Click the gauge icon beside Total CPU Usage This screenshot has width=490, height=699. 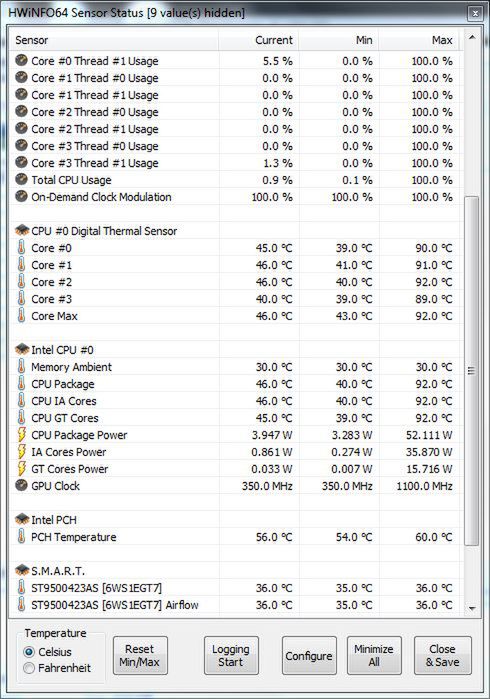[21, 179]
